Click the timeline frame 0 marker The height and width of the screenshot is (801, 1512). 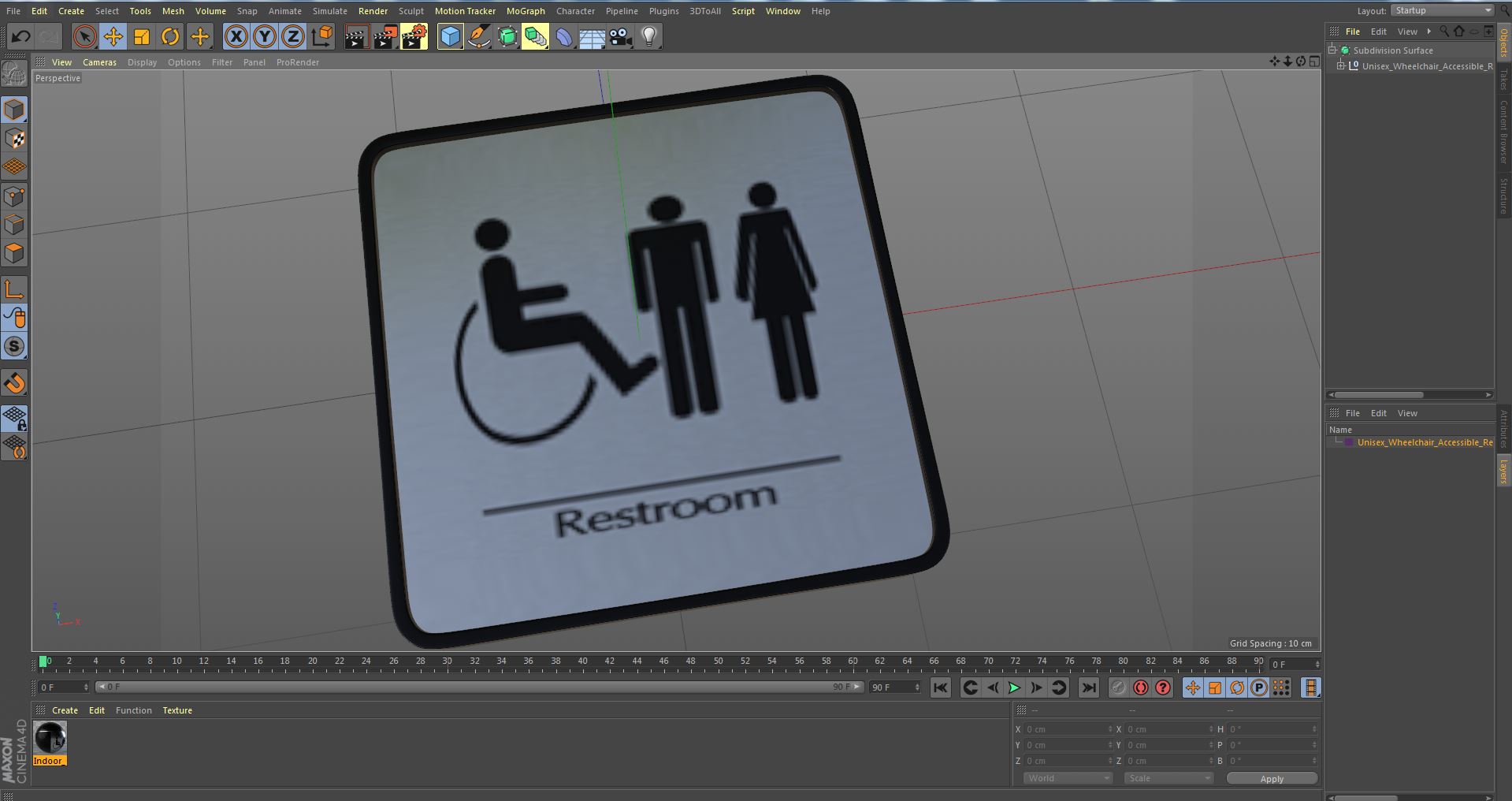point(44,661)
